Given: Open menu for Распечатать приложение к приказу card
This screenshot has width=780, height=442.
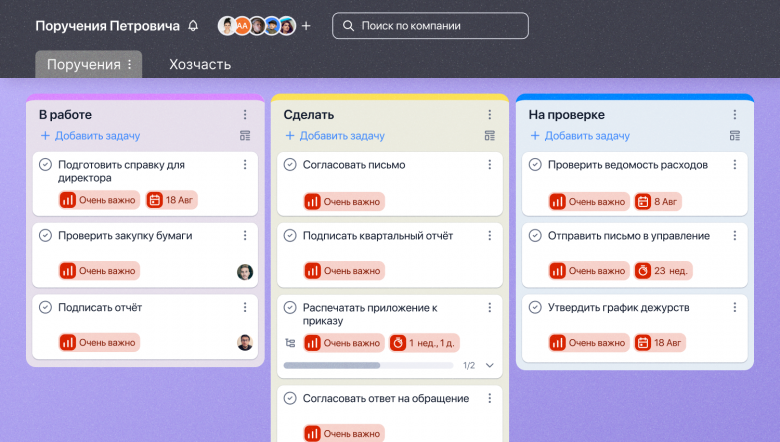Looking at the screenshot, I should [489, 307].
